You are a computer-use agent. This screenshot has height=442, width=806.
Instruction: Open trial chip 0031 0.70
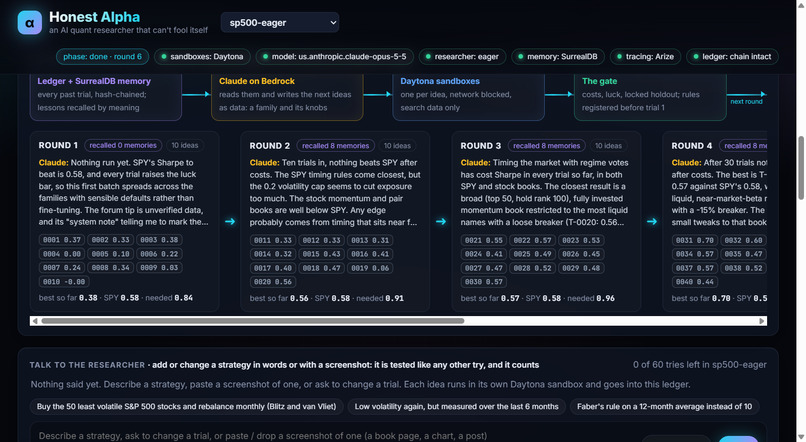click(695, 241)
